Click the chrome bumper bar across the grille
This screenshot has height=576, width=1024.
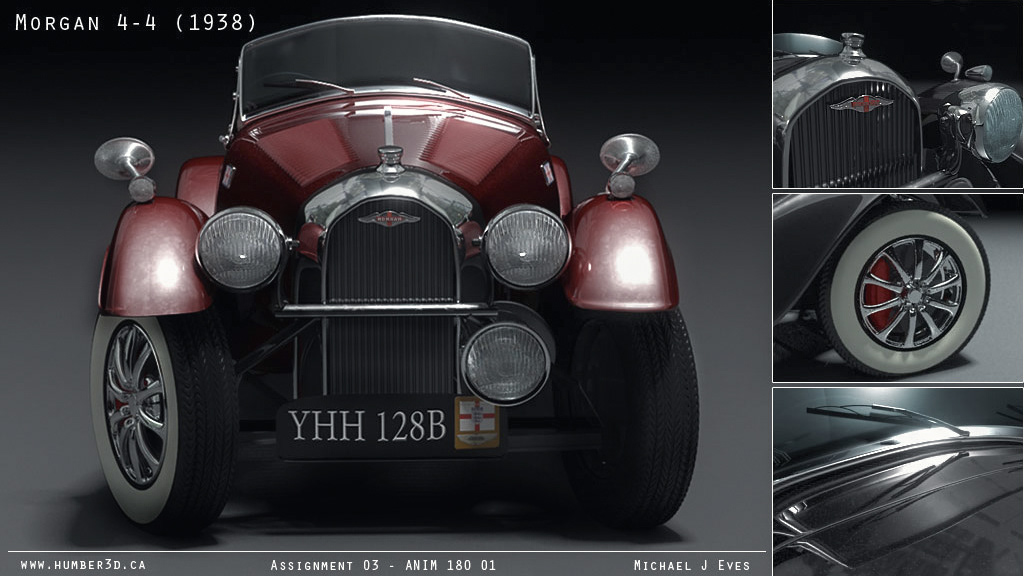(387, 310)
